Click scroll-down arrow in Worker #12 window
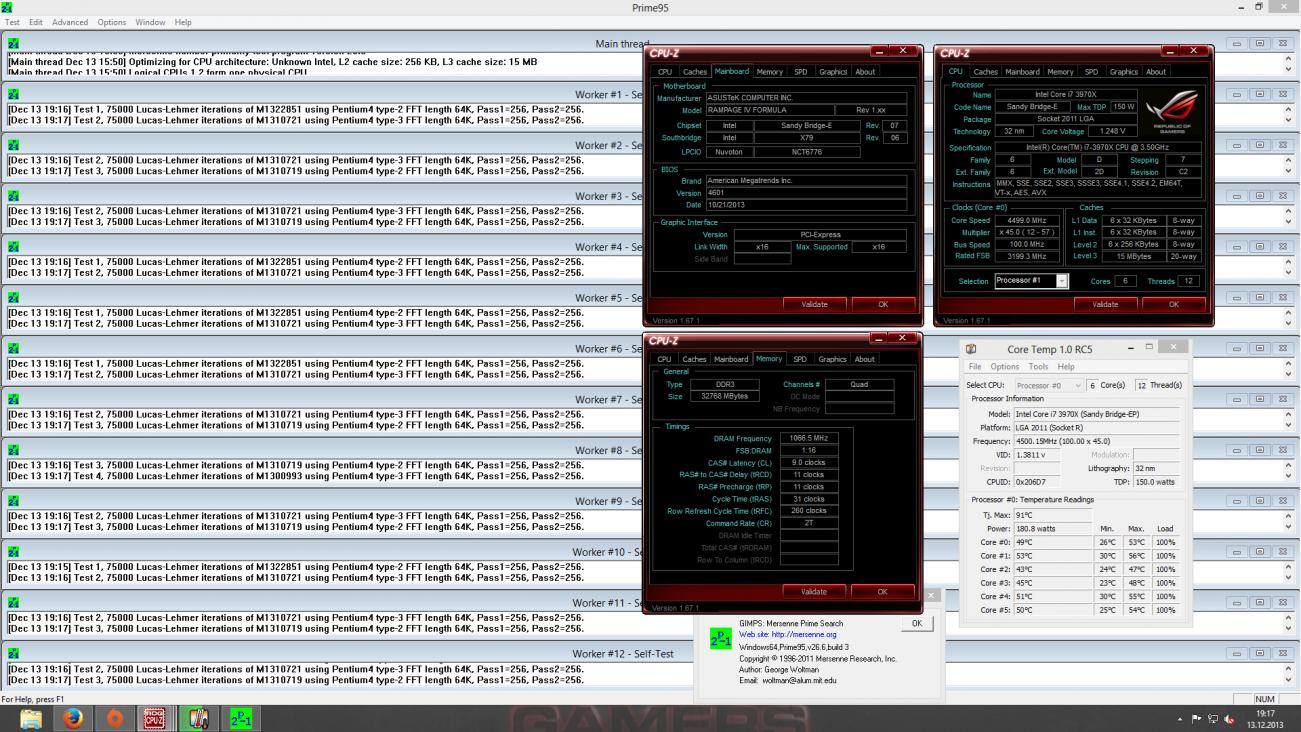The image size is (1301, 732). point(1288,680)
